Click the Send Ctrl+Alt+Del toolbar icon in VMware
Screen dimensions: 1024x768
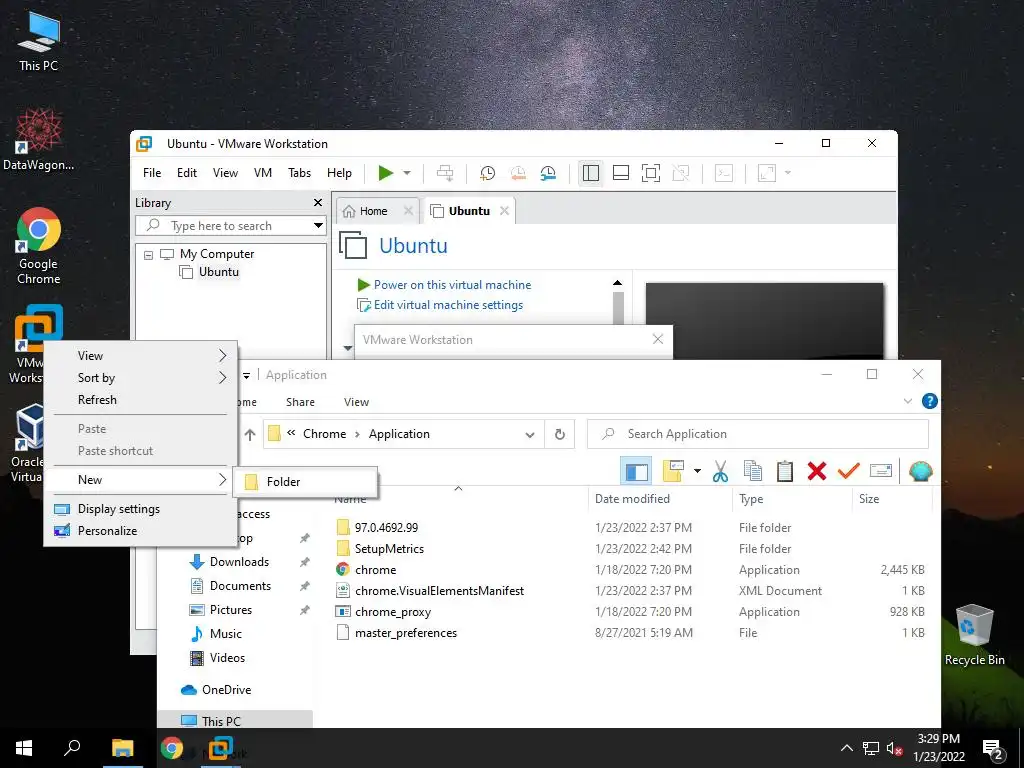[x=445, y=173]
